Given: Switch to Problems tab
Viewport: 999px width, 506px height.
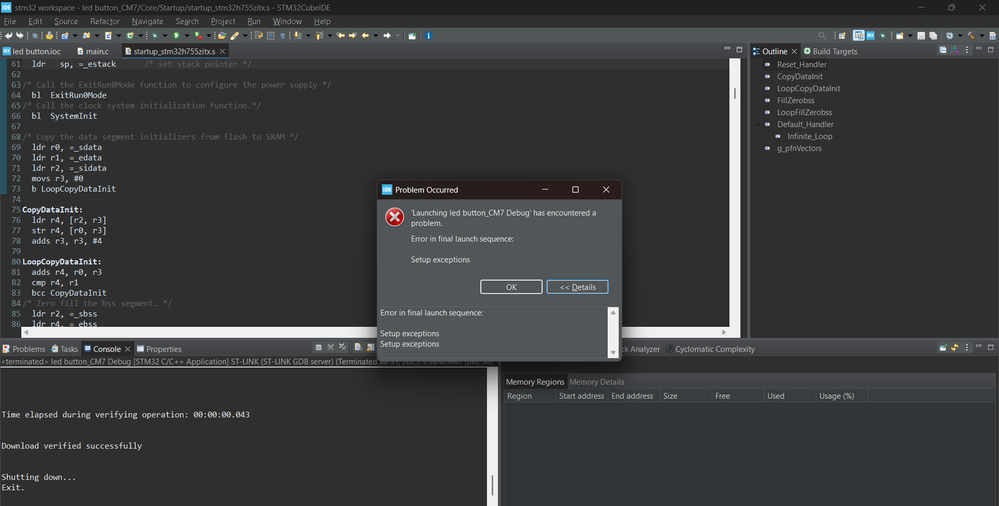Looking at the screenshot, I should point(24,349).
